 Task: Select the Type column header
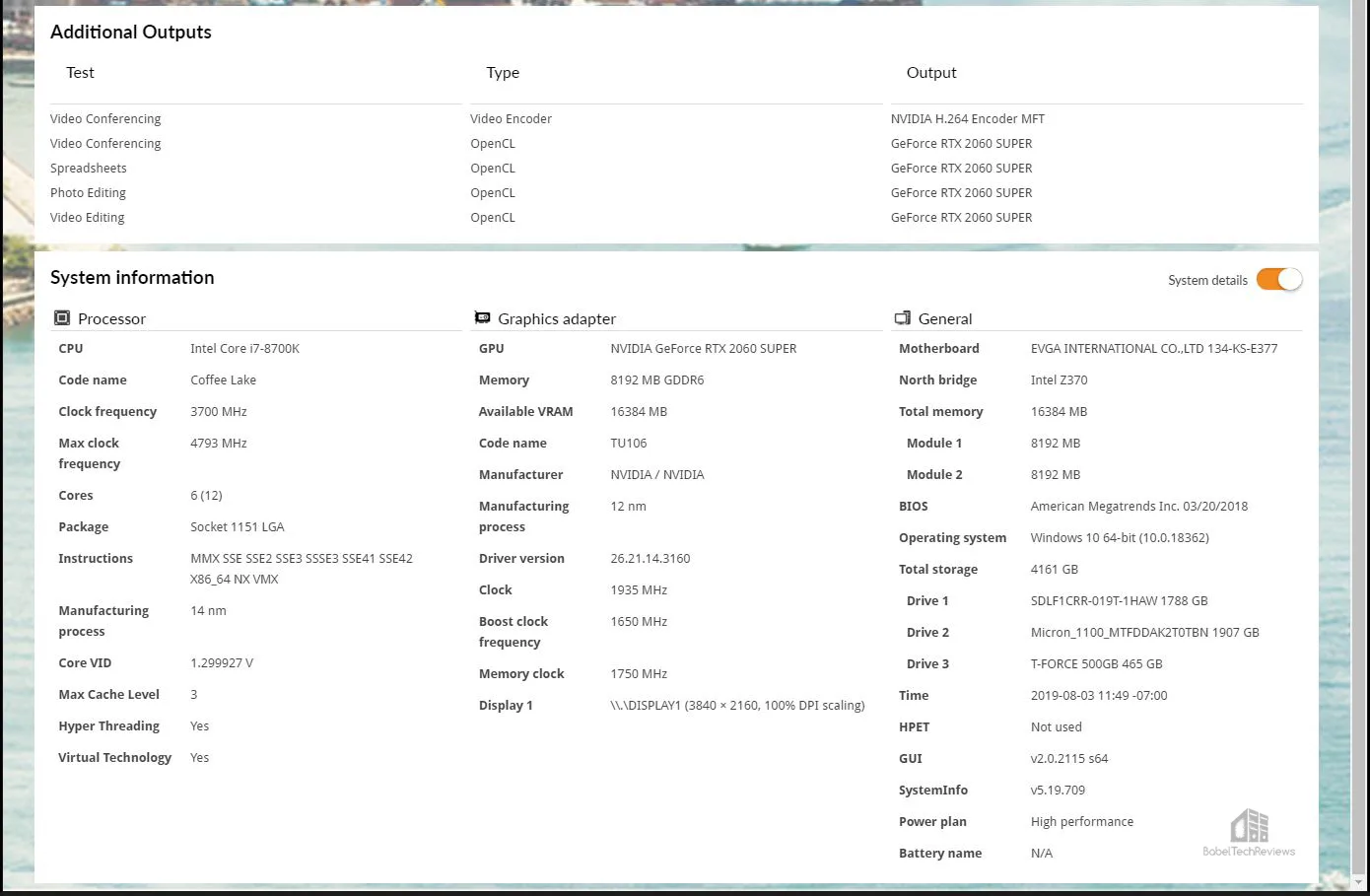pos(503,73)
